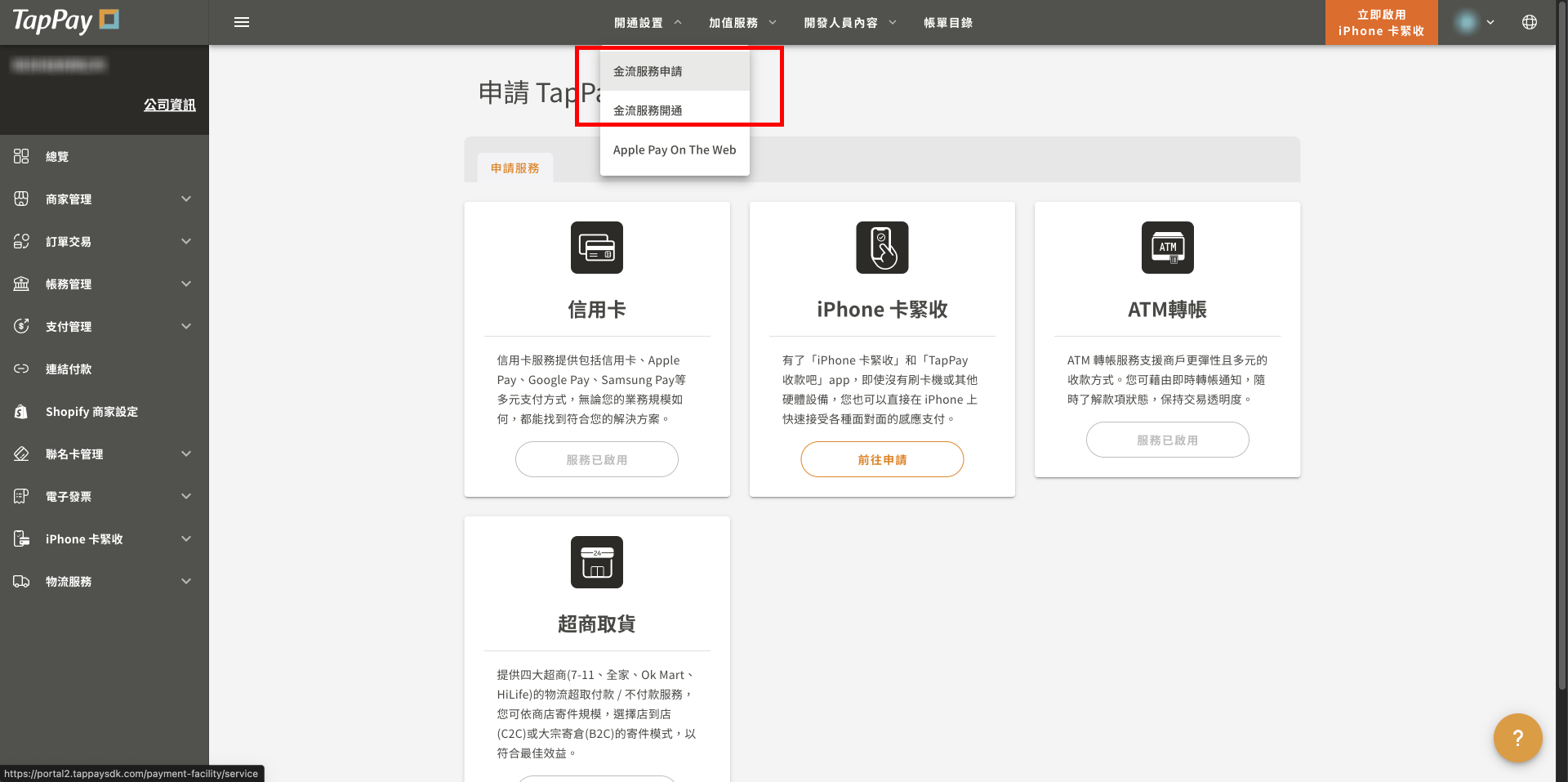Click the globe language icon
Viewport: 1568px width, 782px height.
pos(1530,22)
